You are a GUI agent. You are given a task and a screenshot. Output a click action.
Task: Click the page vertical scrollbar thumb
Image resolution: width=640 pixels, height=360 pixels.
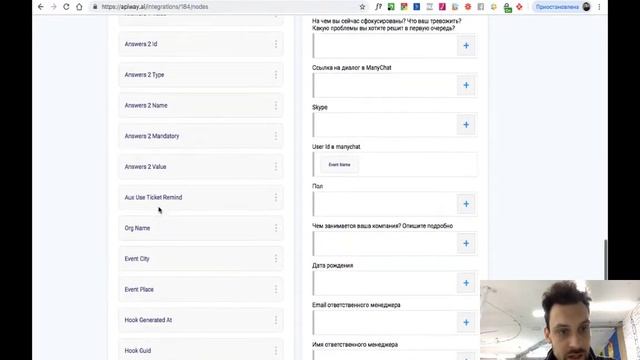pyautogui.click(x=606, y=260)
